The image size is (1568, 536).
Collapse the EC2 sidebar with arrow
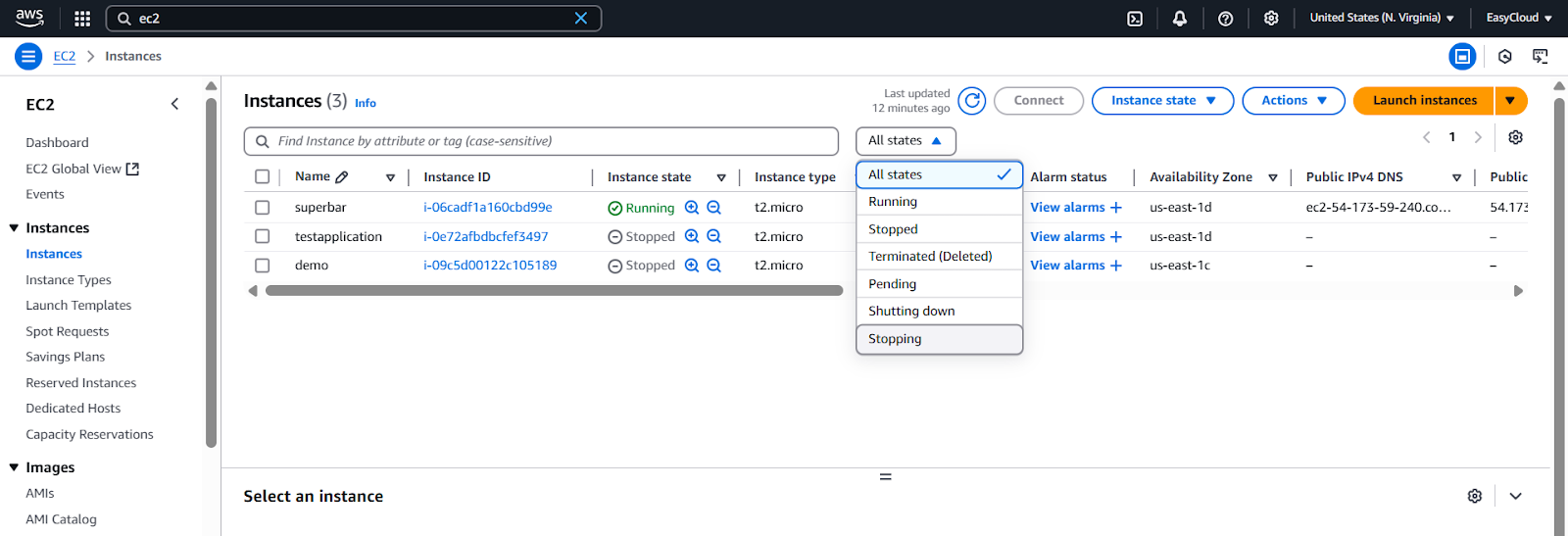tap(174, 104)
